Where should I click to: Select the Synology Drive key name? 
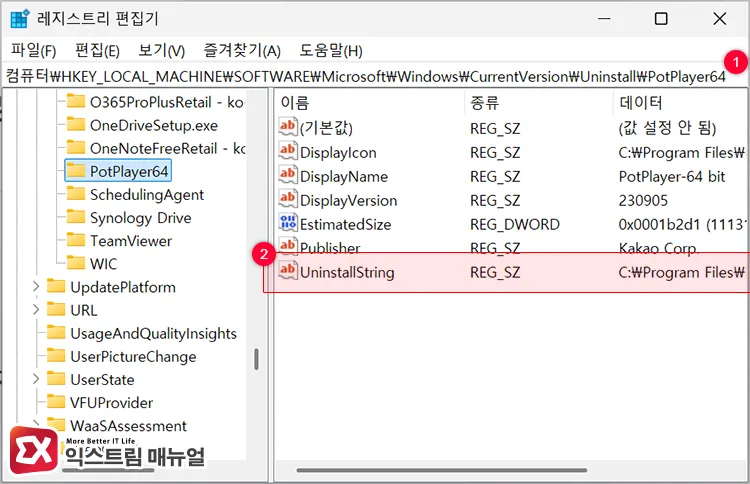pyautogui.click(x=141, y=218)
